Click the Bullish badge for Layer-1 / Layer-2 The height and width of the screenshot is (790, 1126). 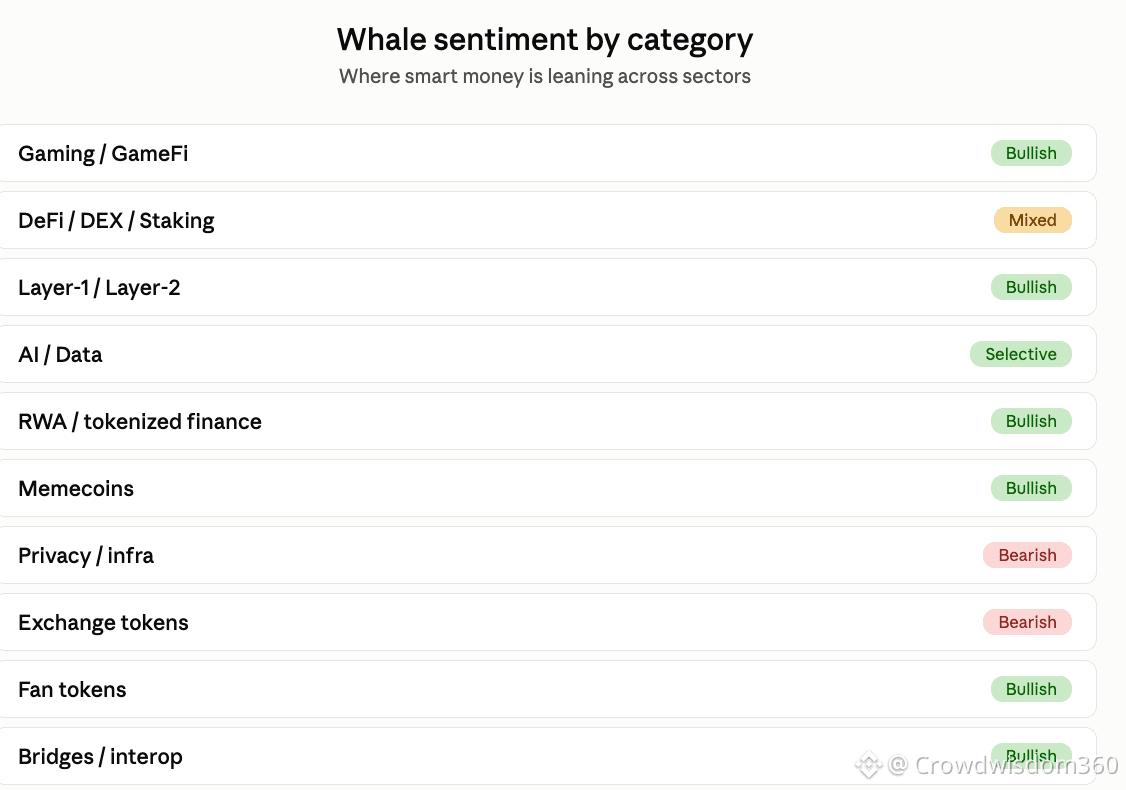pos(1031,287)
